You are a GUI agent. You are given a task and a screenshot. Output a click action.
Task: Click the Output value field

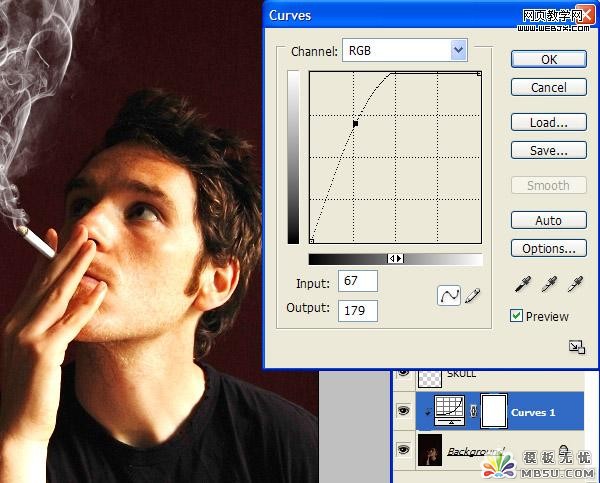358,310
